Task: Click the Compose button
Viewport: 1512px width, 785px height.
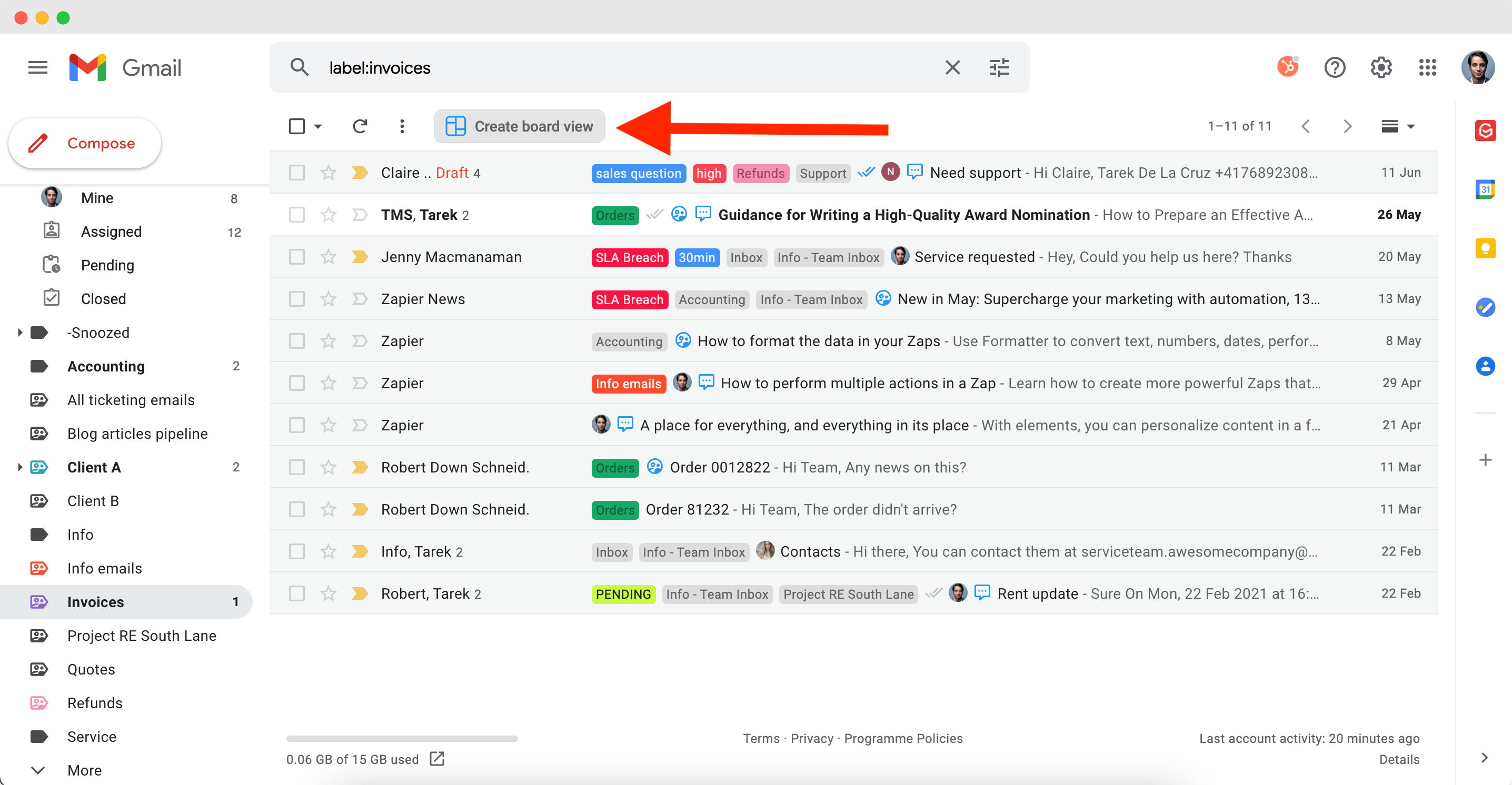Action: coord(85,143)
